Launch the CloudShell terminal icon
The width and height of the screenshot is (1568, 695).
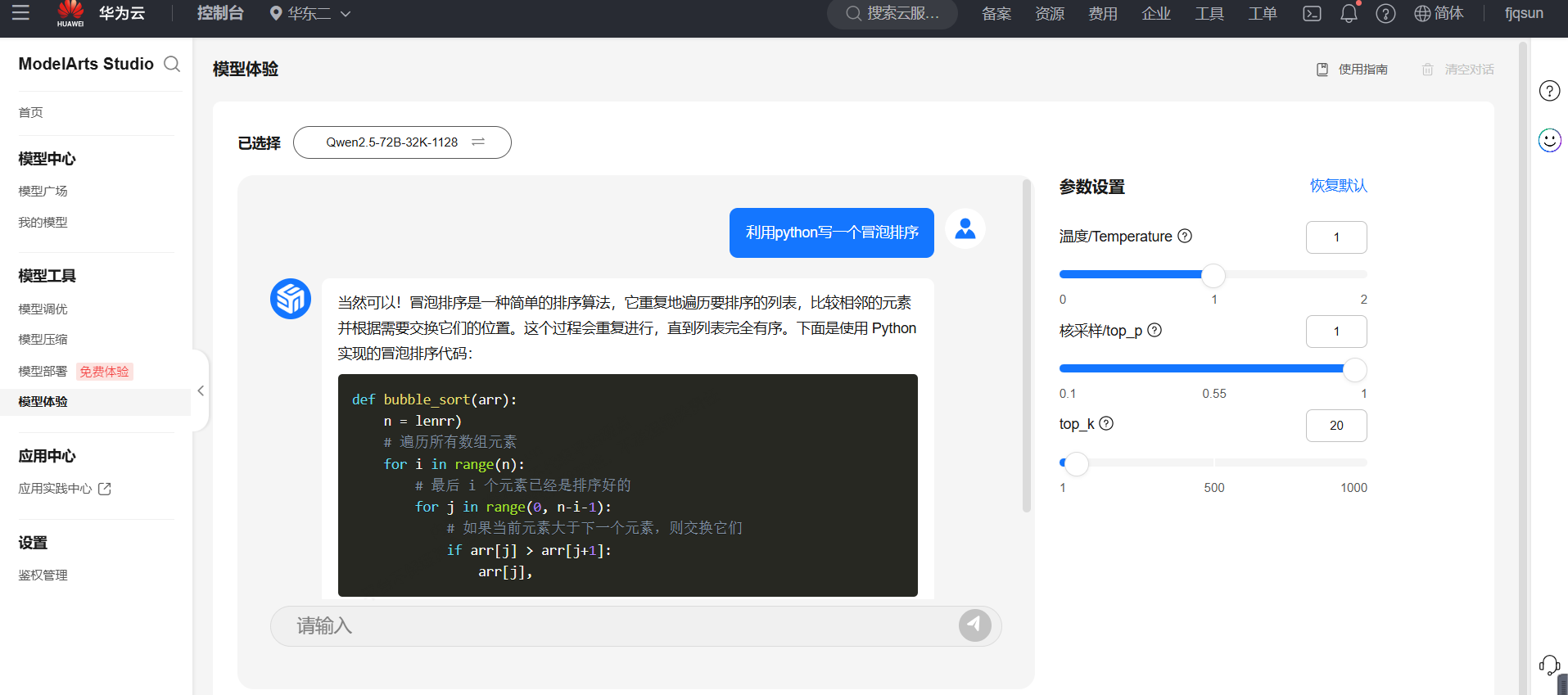(x=1312, y=13)
